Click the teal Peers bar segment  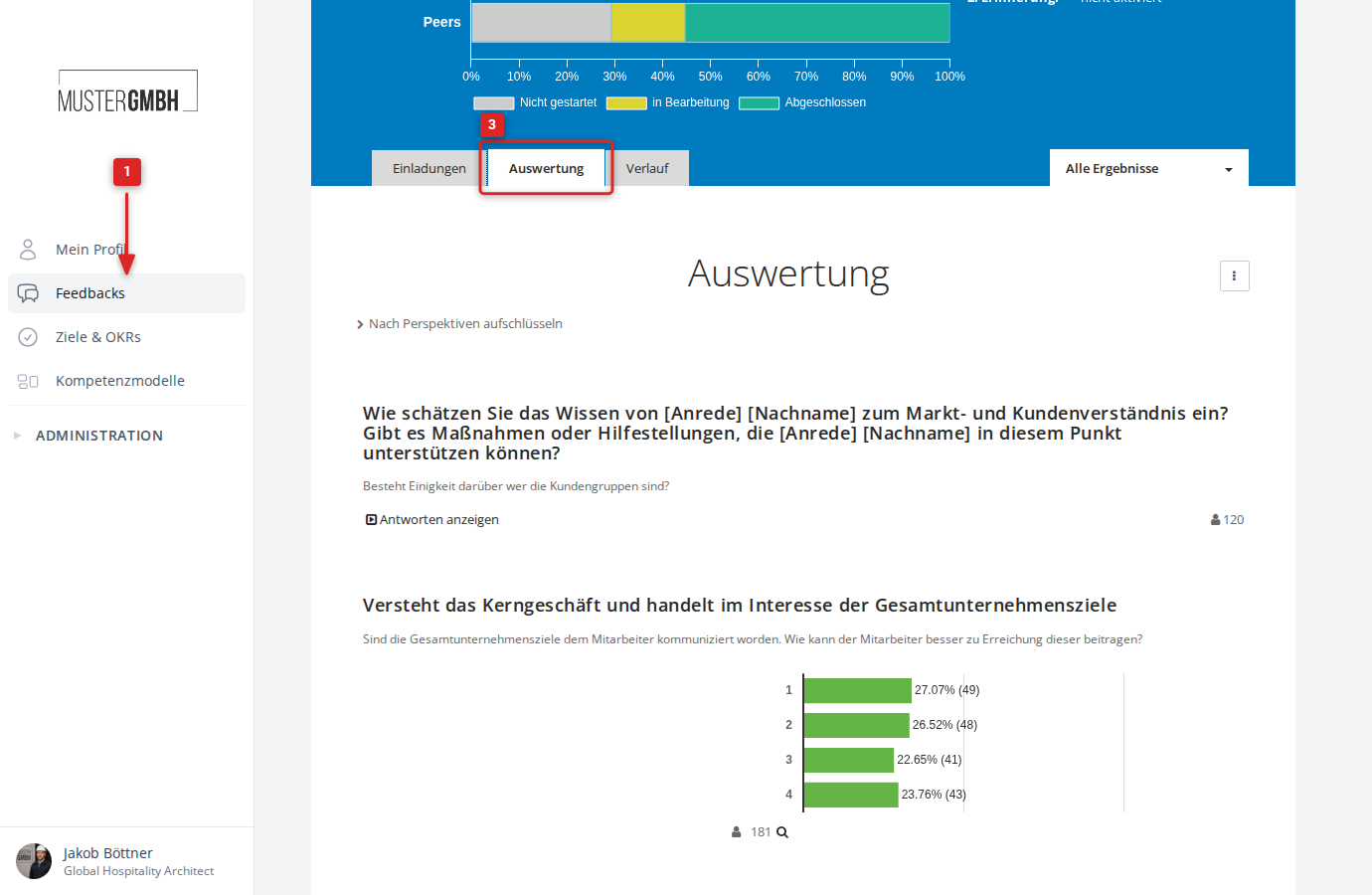click(817, 22)
